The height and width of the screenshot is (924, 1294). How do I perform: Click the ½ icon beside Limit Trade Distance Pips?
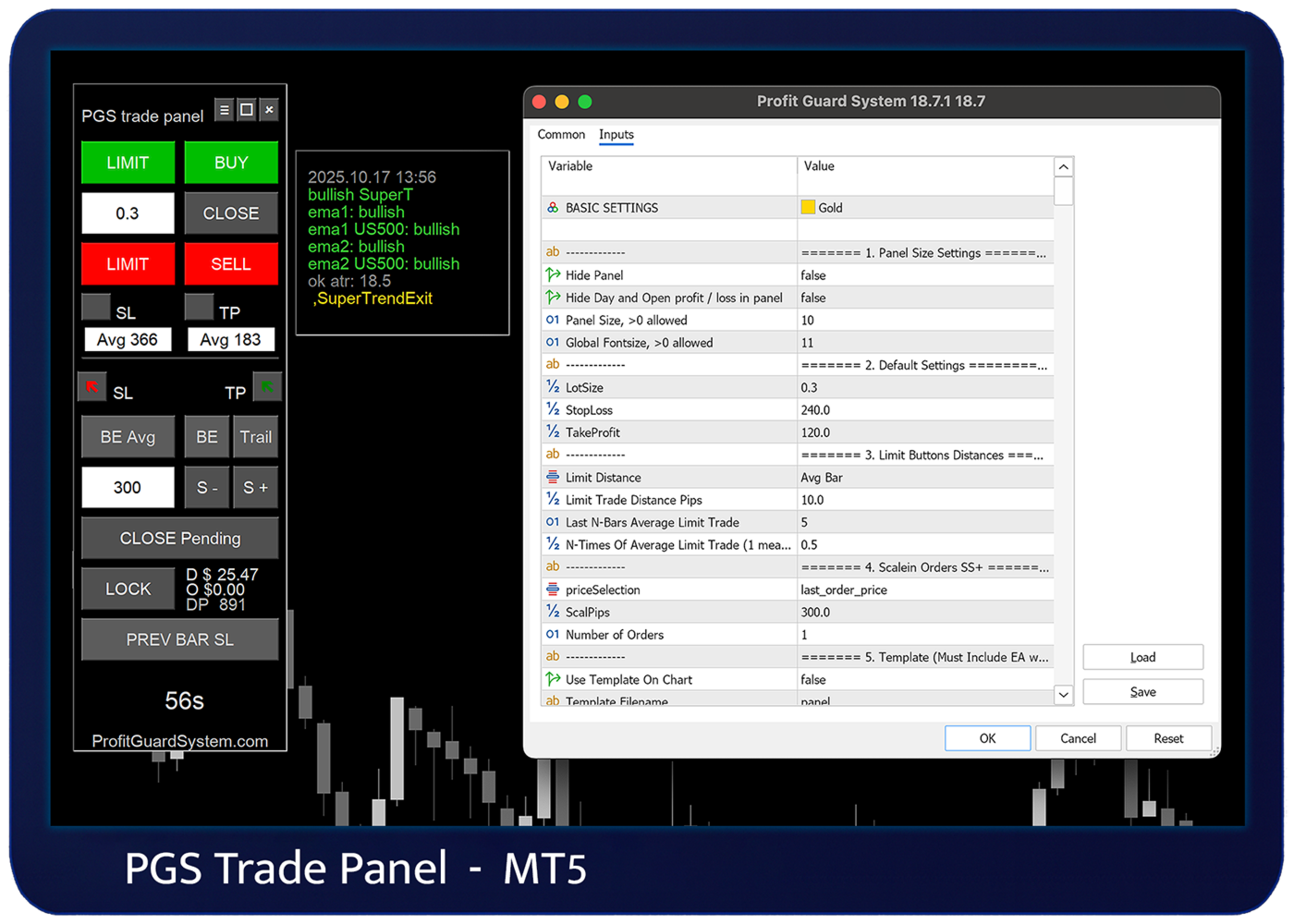[x=553, y=499]
